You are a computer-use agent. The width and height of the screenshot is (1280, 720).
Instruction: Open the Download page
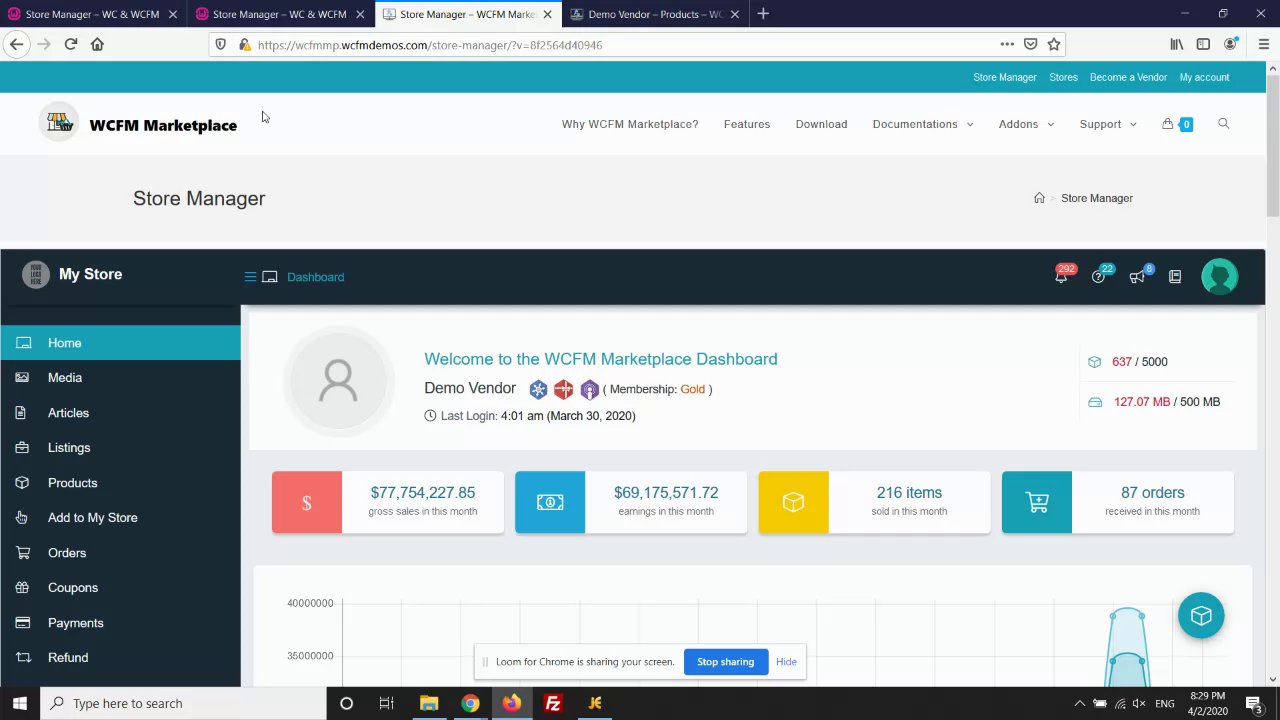pyautogui.click(x=821, y=124)
